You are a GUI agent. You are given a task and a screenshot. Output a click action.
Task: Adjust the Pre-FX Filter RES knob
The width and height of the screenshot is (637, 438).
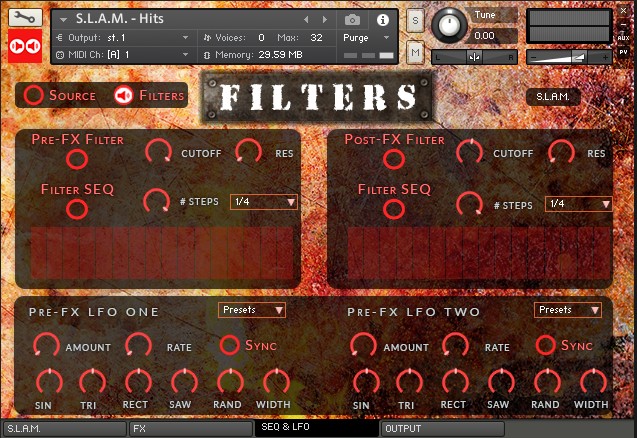point(248,151)
